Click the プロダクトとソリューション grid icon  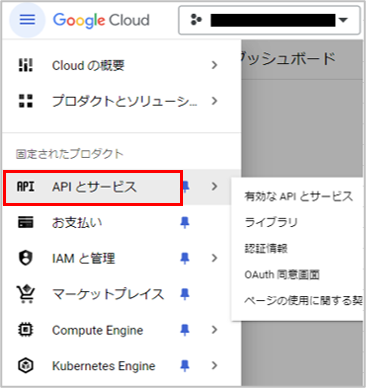coord(25,101)
